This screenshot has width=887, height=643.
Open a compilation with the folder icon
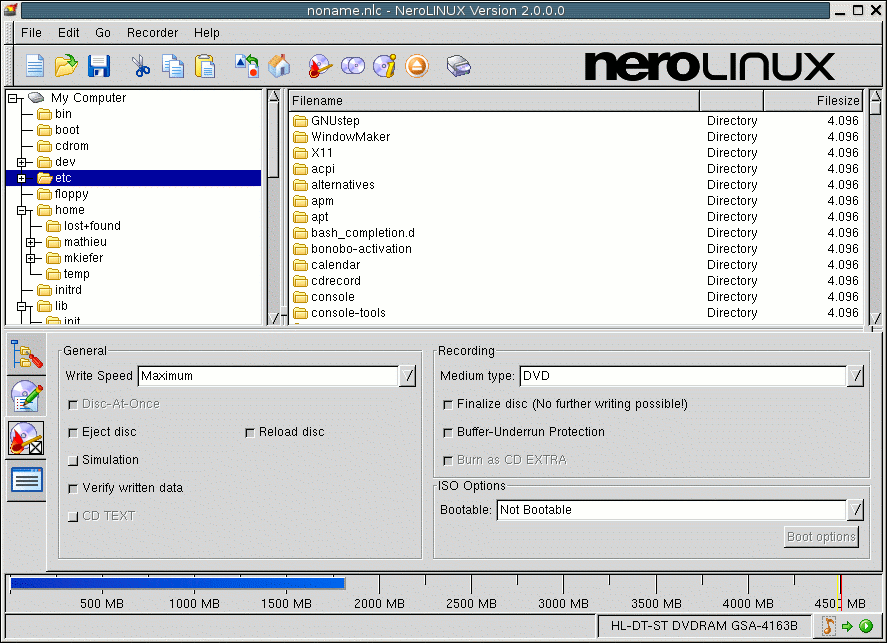(66, 66)
